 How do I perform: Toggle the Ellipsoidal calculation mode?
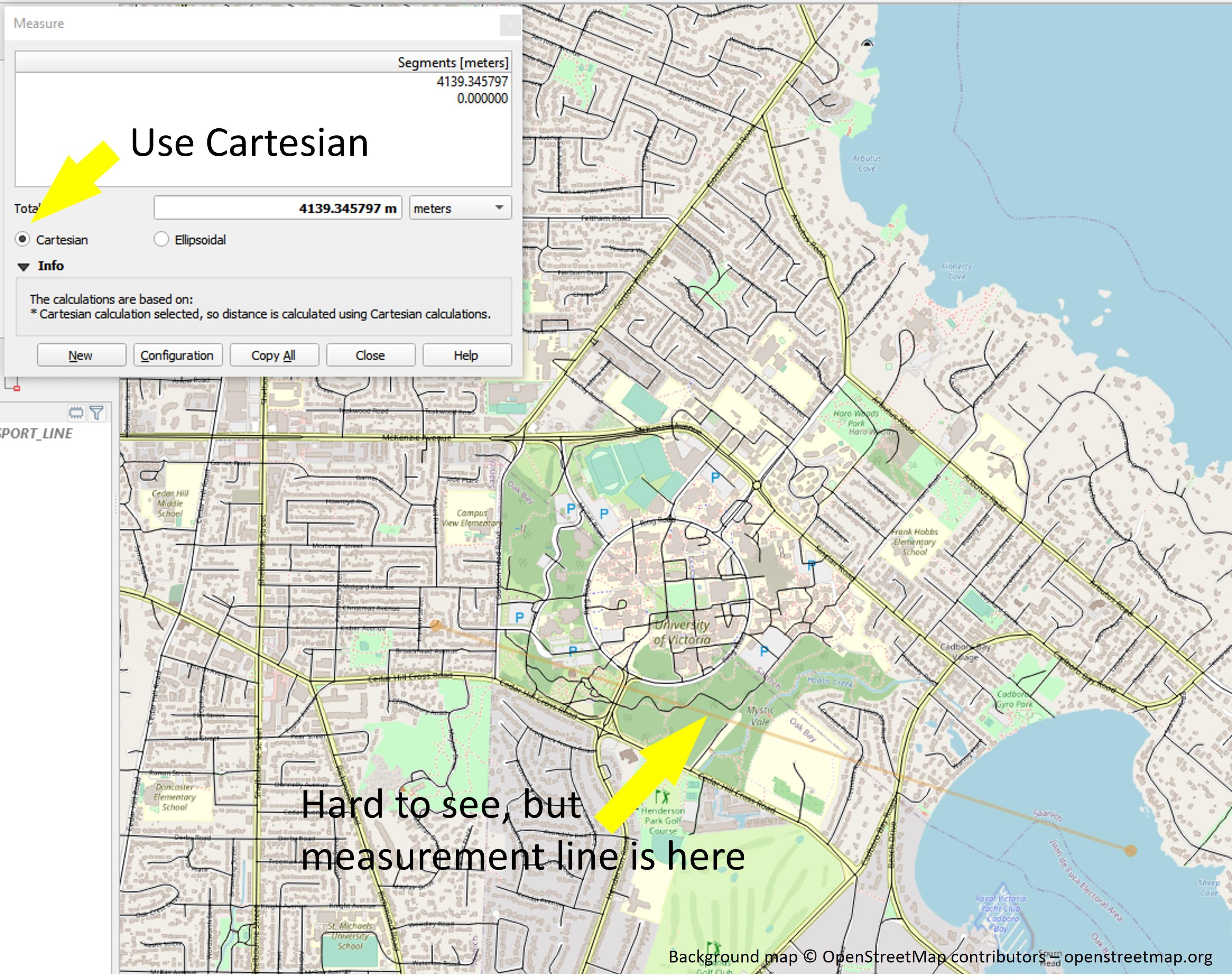pos(163,238)
